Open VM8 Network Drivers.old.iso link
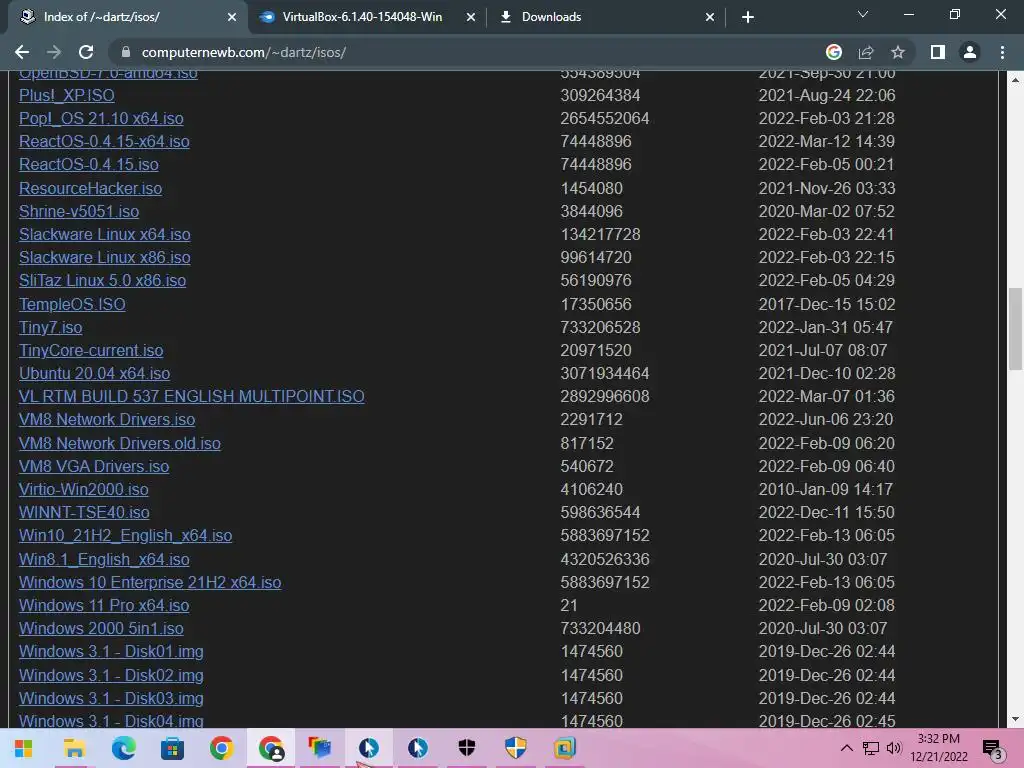The width and height of the screenshot is (1024, 768). point(120,443)
